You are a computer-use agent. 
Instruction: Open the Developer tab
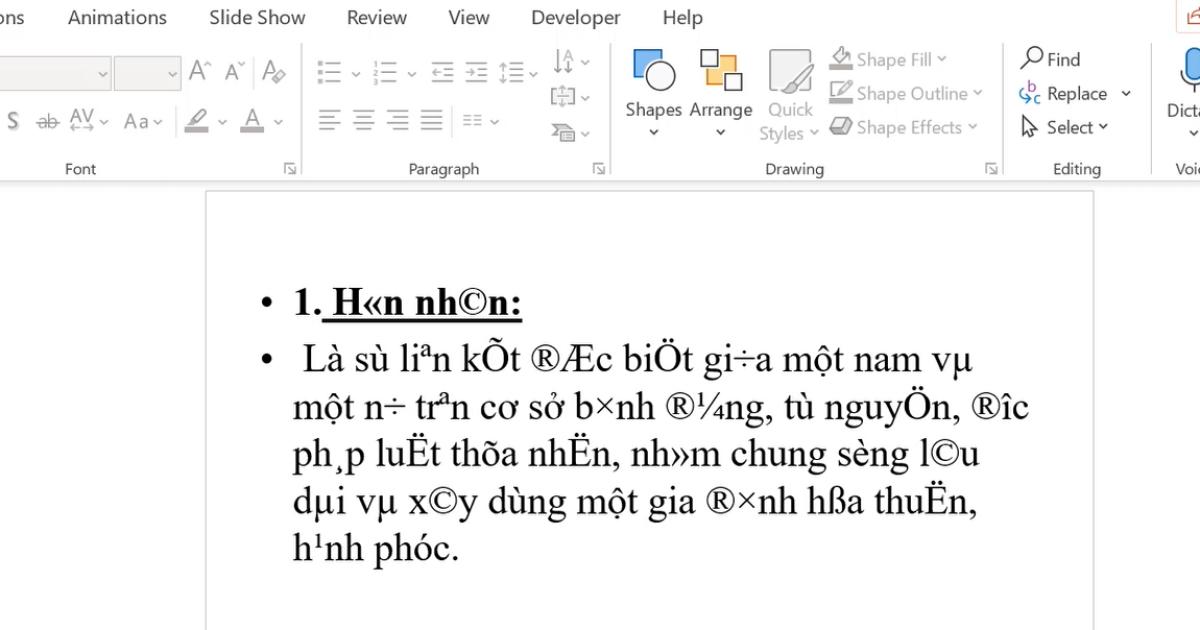(x=576, y=17)
